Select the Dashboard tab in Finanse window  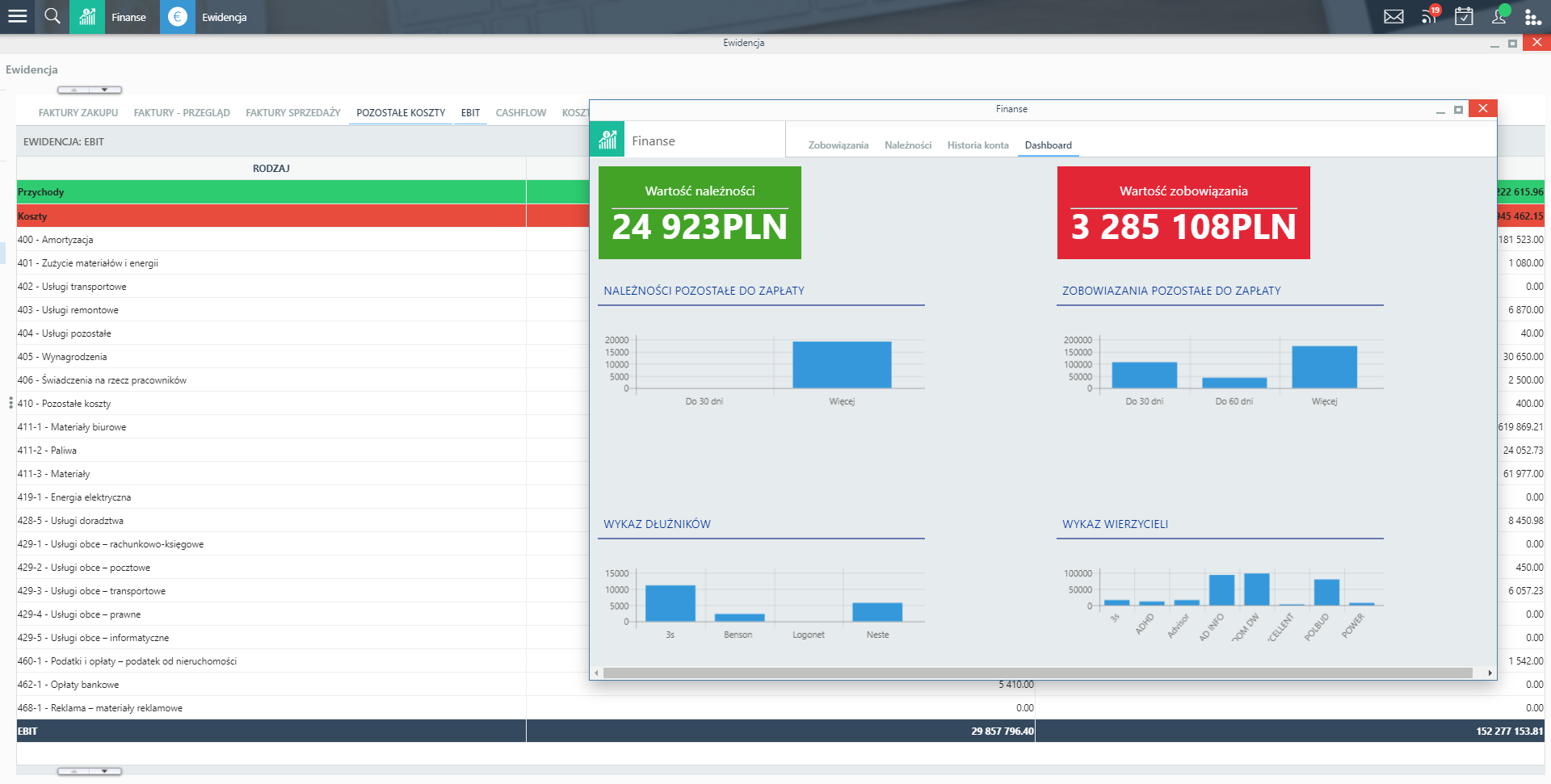point(1049,145)
